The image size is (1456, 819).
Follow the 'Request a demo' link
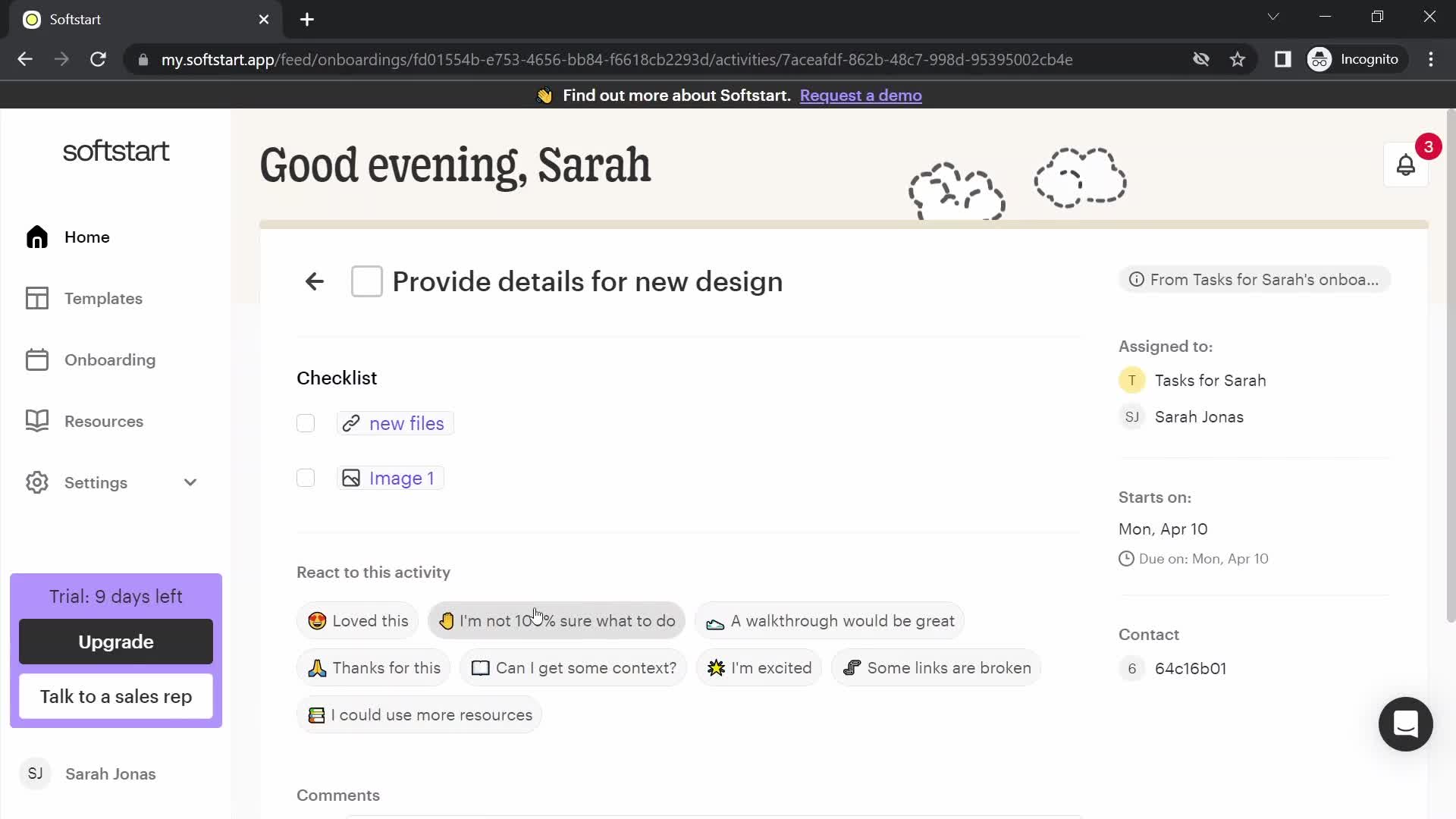[x=861, y=96]
